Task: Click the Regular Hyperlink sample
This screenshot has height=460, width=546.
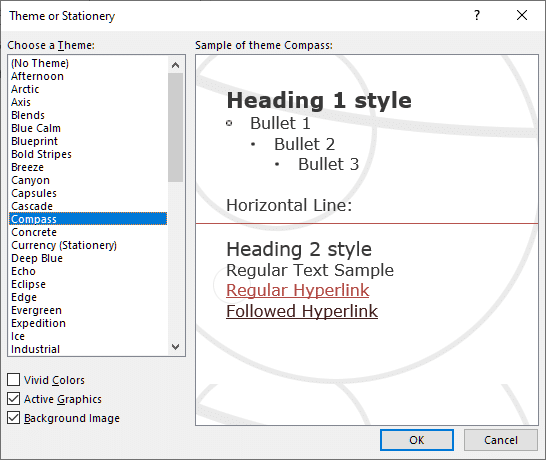Action: click(x=298, y=290)
